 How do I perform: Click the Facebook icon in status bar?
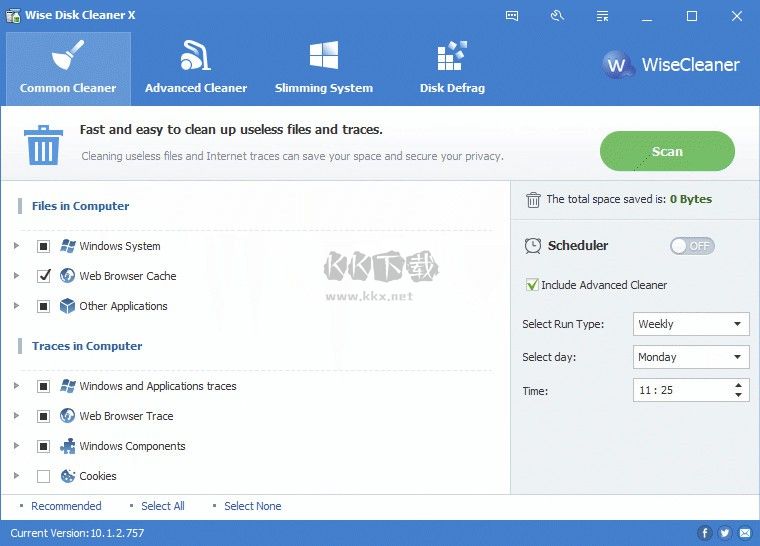click(x=705, y=533)
